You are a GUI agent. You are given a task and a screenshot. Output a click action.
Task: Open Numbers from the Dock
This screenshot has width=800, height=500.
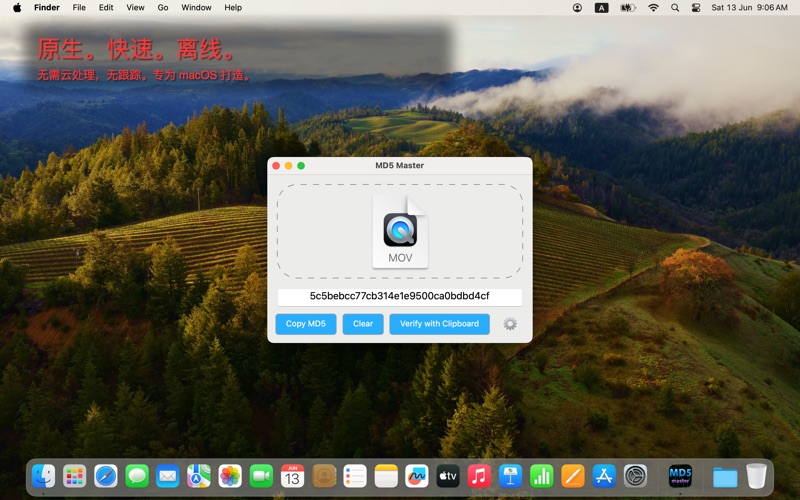pos(541,476)
